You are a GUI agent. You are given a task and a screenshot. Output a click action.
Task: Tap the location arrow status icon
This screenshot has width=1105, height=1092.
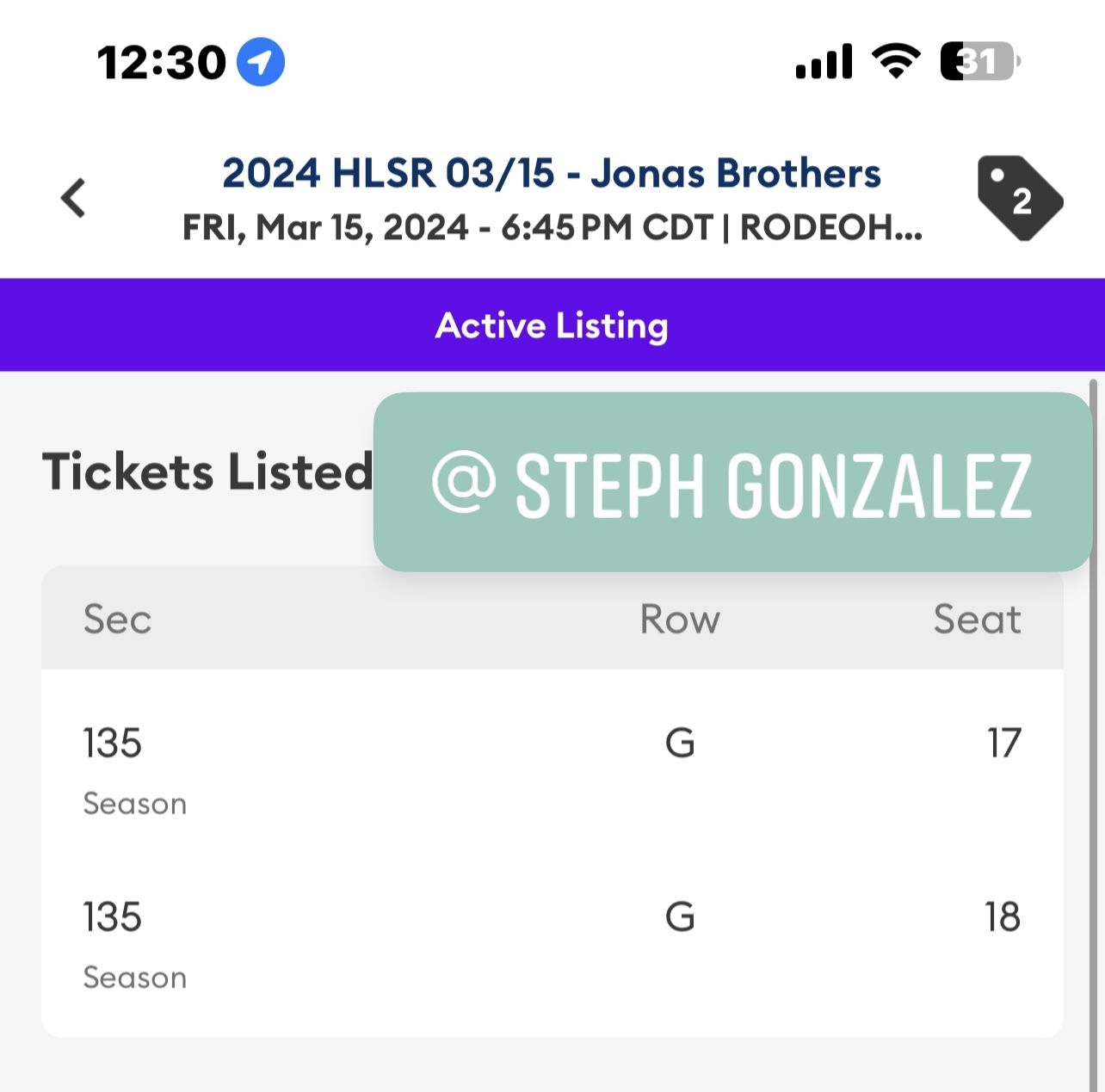point(260,62)
